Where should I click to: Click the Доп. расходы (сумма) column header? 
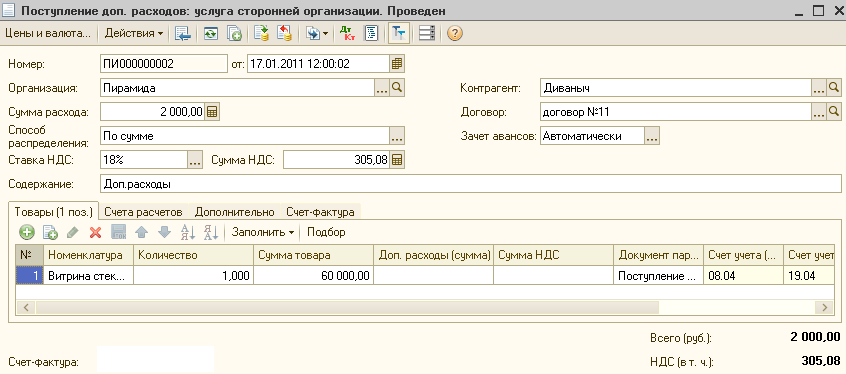433,256
